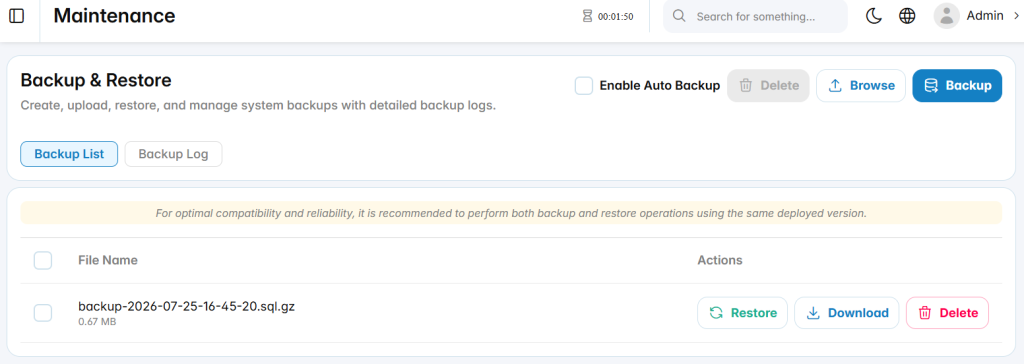Click the Enable Auto Backup label
The height and width of the screenshot is (364, 1024).
pos(660,86)
